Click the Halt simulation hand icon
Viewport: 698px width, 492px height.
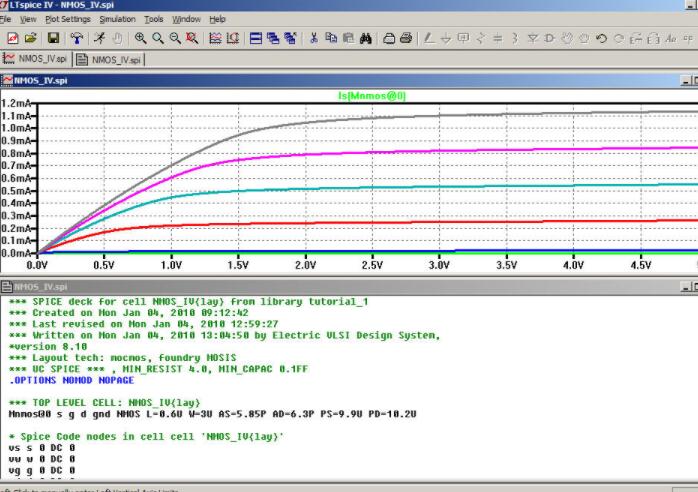click(117, 38)
